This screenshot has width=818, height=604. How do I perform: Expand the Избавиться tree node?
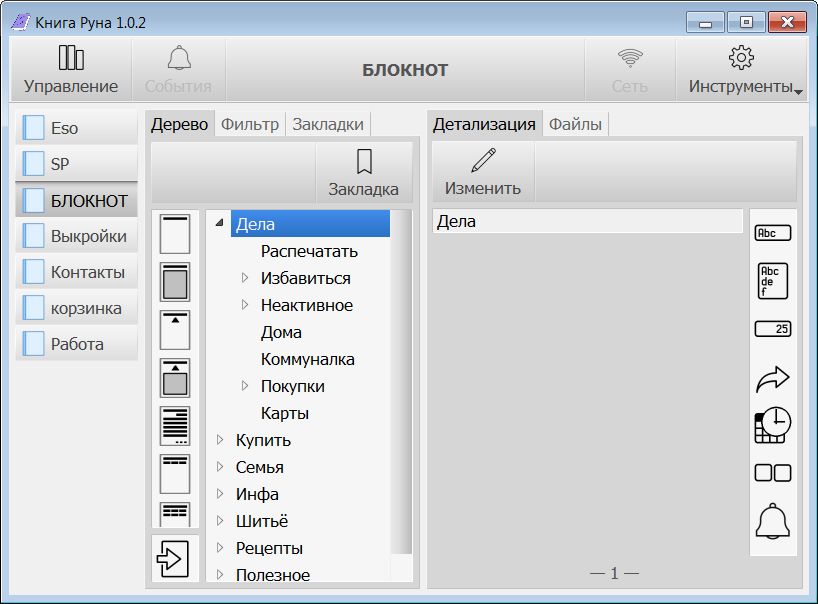click(x=245, y=277)
